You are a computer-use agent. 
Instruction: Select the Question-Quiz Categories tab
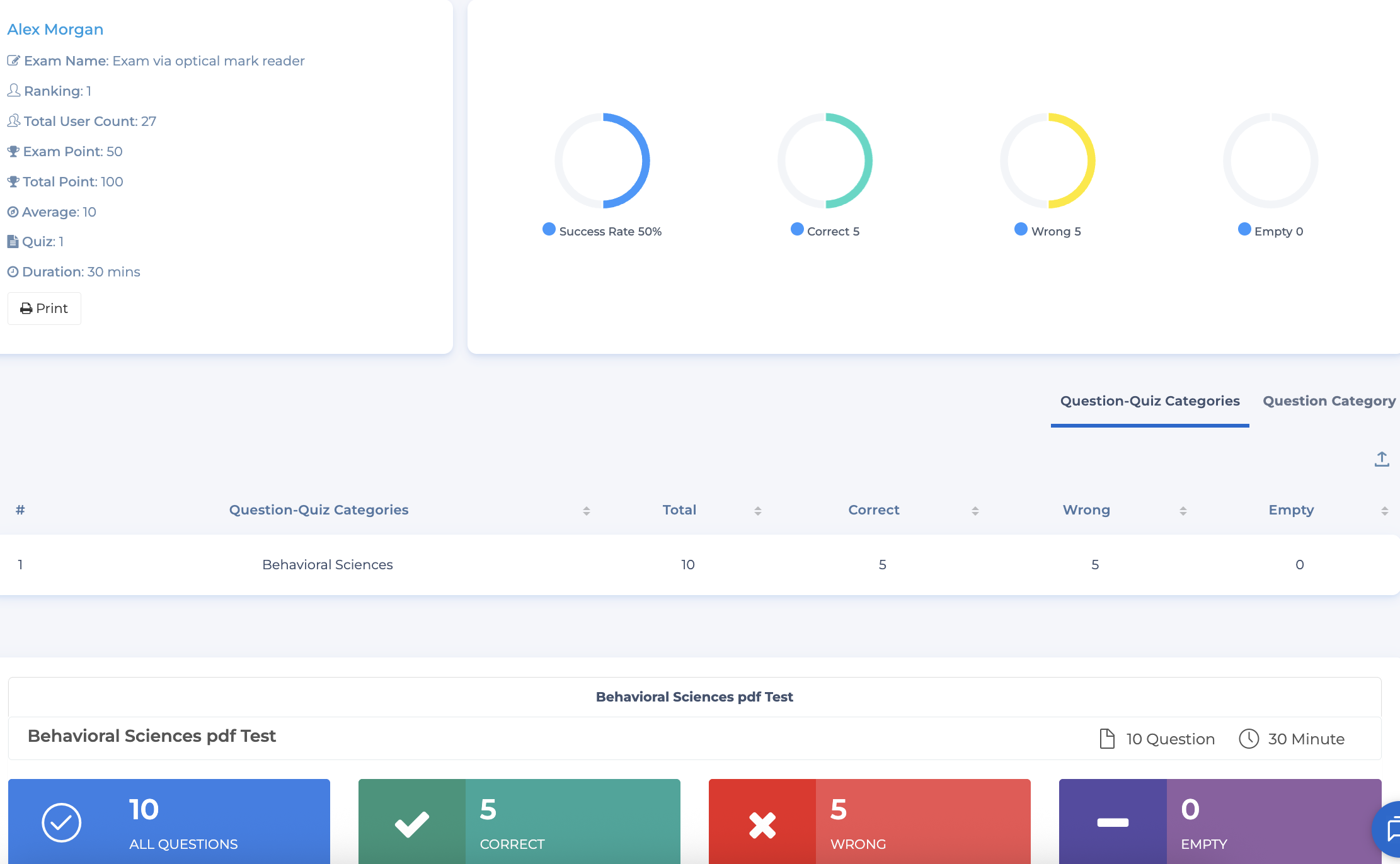pos(1149,401)
